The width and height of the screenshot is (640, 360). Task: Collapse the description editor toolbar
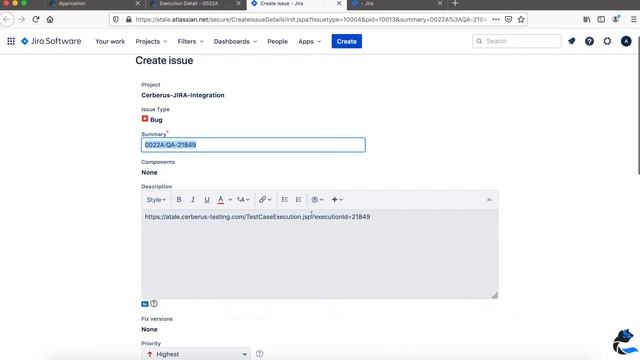click(x=489, y=200)
